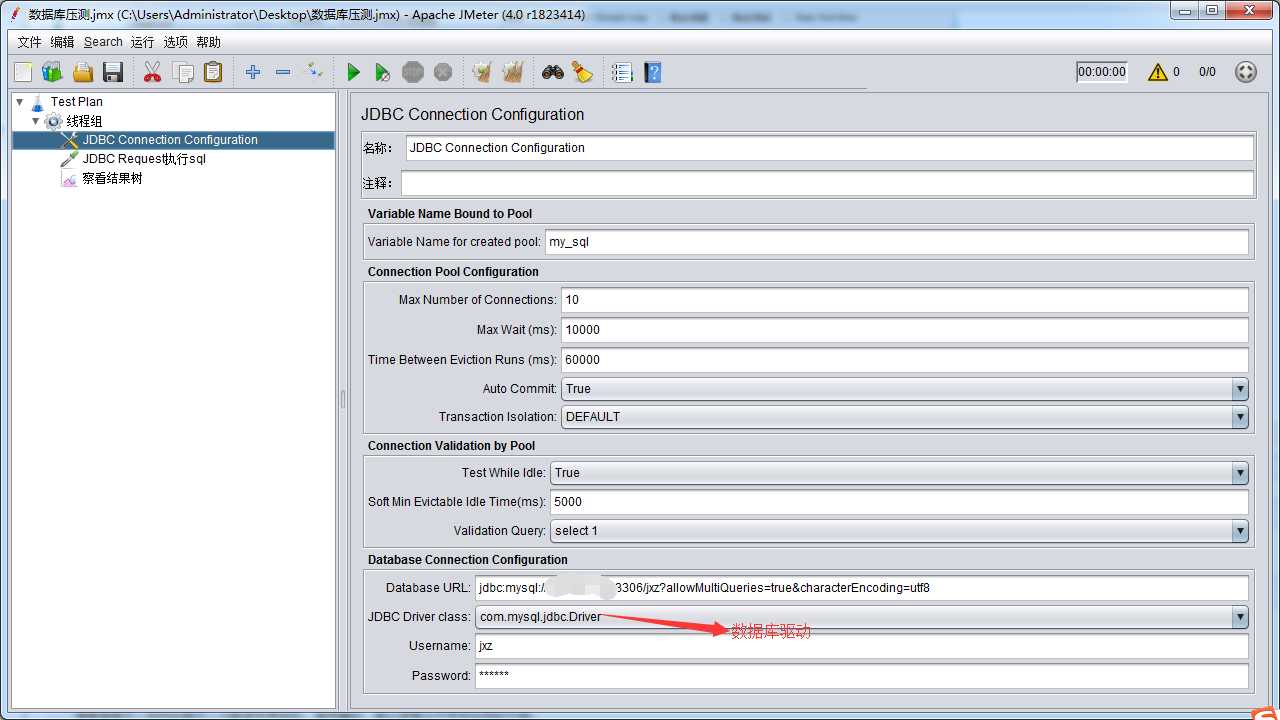The width and height of the screenshot is (1280, 720).
Task: Start test with no pauses icon
Action: click(382, 72)
